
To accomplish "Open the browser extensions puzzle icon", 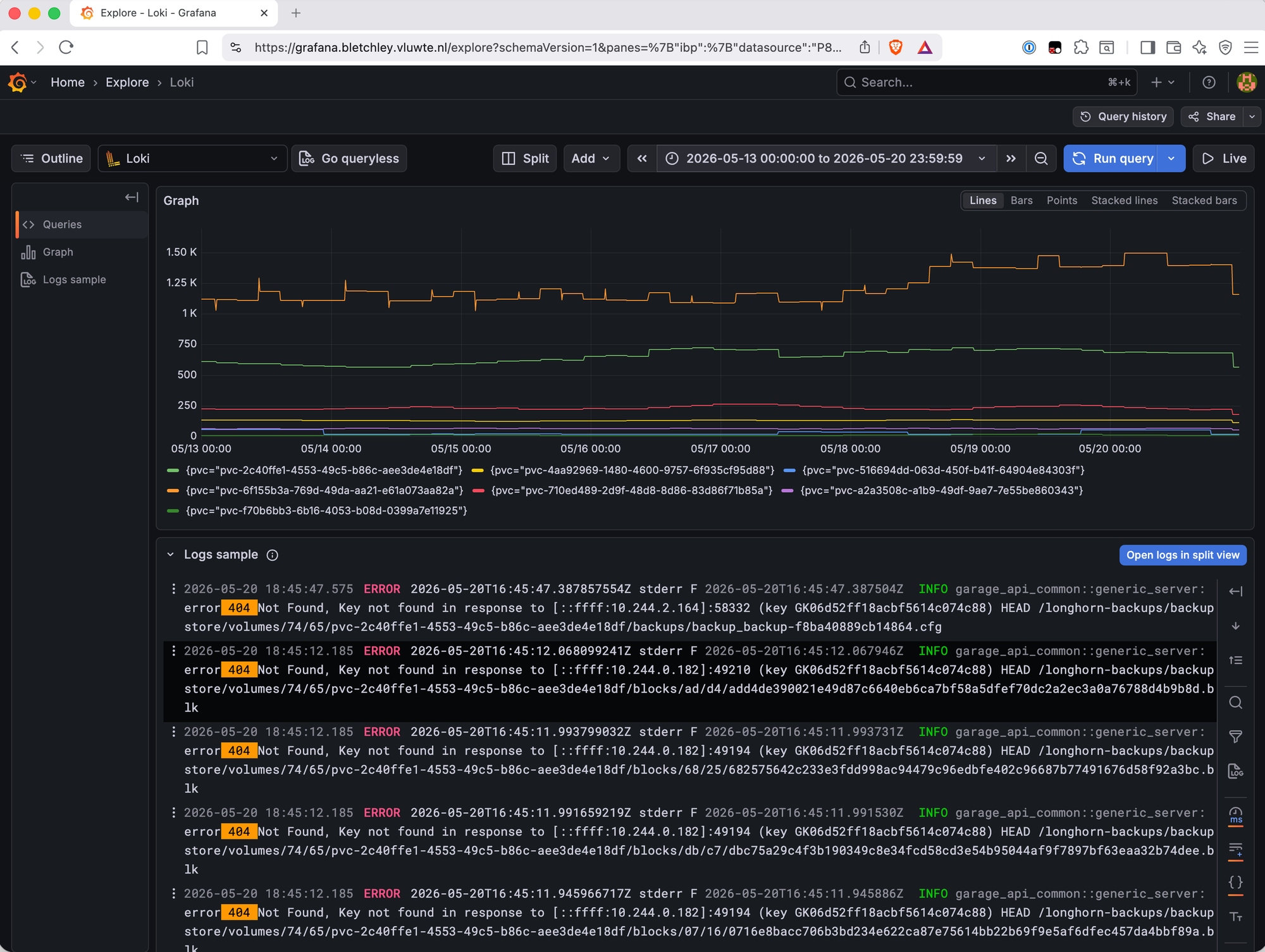I will click(x=1081, y=47).
